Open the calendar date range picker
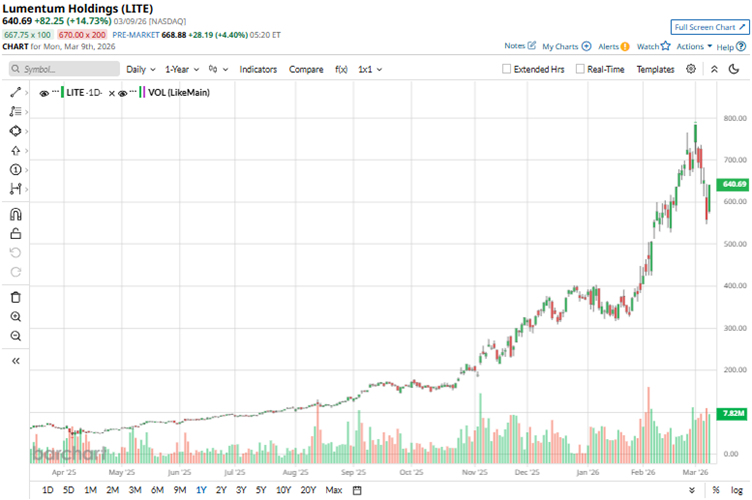The image size is (752, 500). tap(357, 490)
